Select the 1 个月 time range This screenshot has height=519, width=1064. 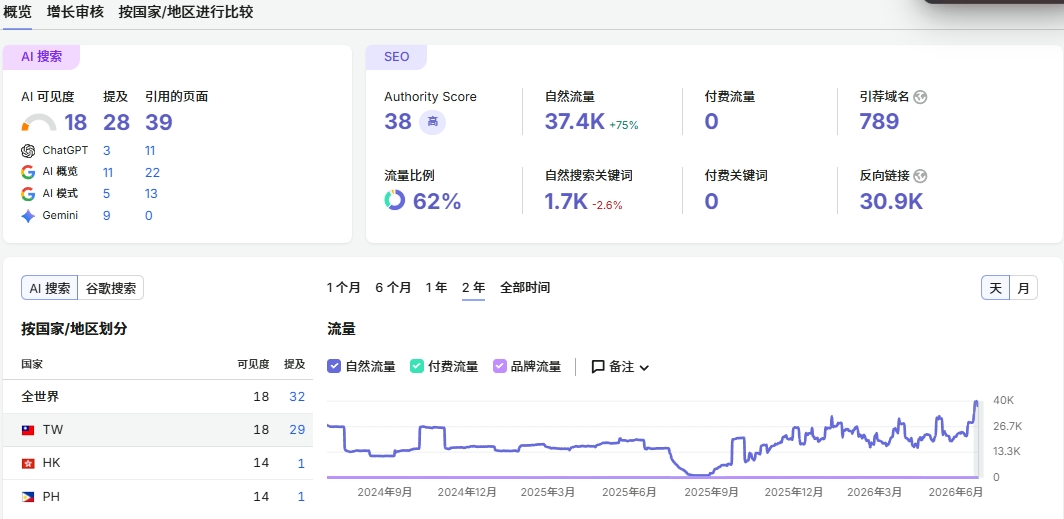point(343,288)
